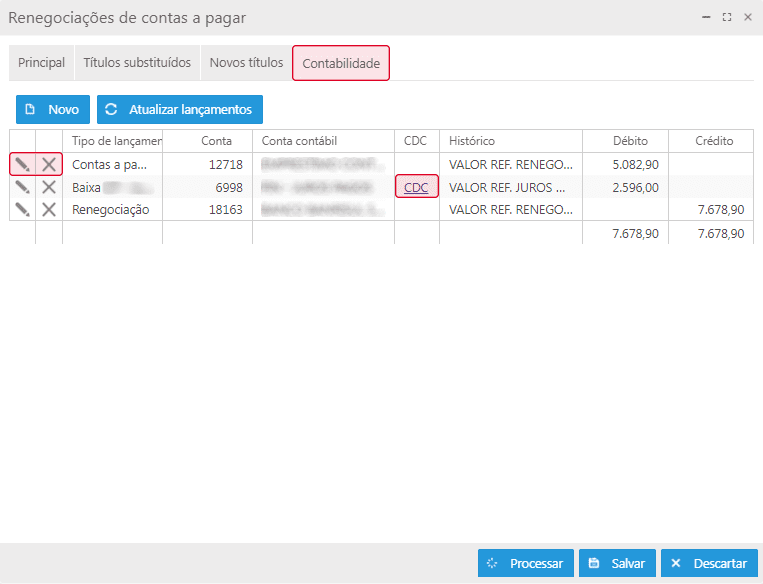Viewport: 763px width, 584px height.
Task: Discard changes with Descartar button
Action: [x=709, y=563]
